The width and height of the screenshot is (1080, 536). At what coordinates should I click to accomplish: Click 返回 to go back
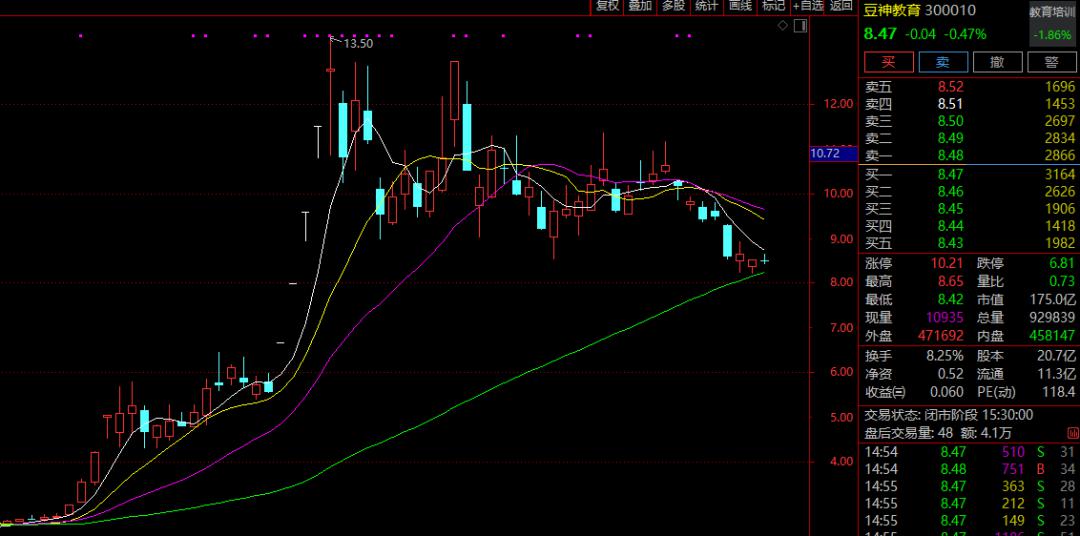(x=841, y=6)
